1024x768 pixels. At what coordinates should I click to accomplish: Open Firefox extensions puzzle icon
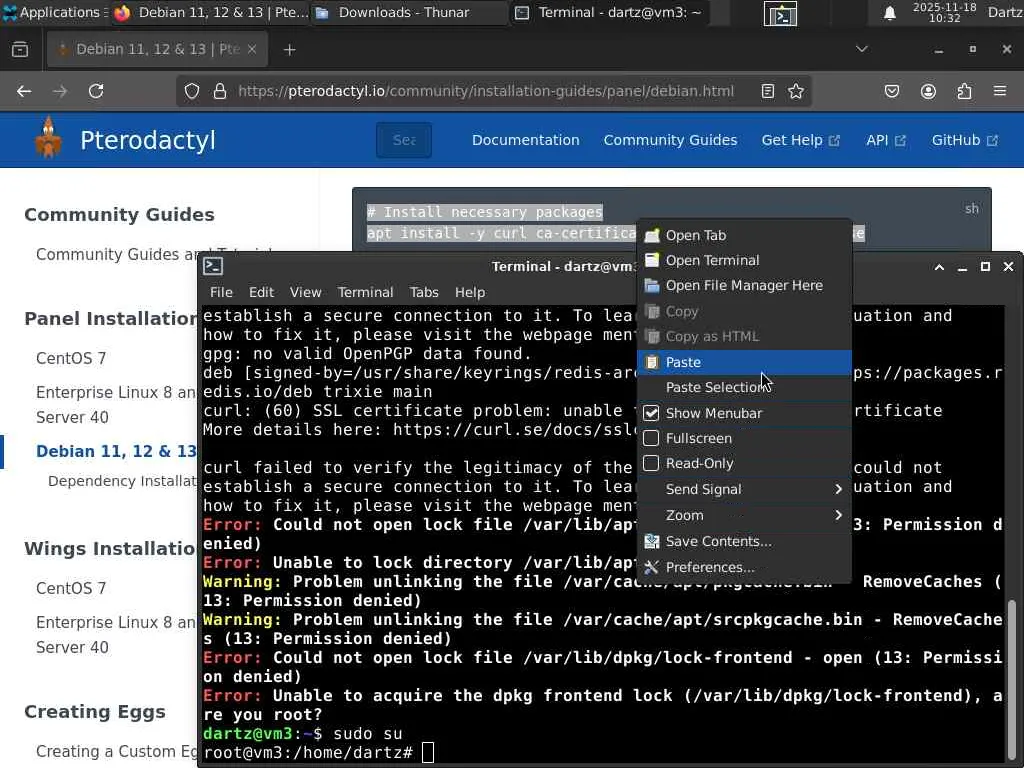click(x=965, y=91)
